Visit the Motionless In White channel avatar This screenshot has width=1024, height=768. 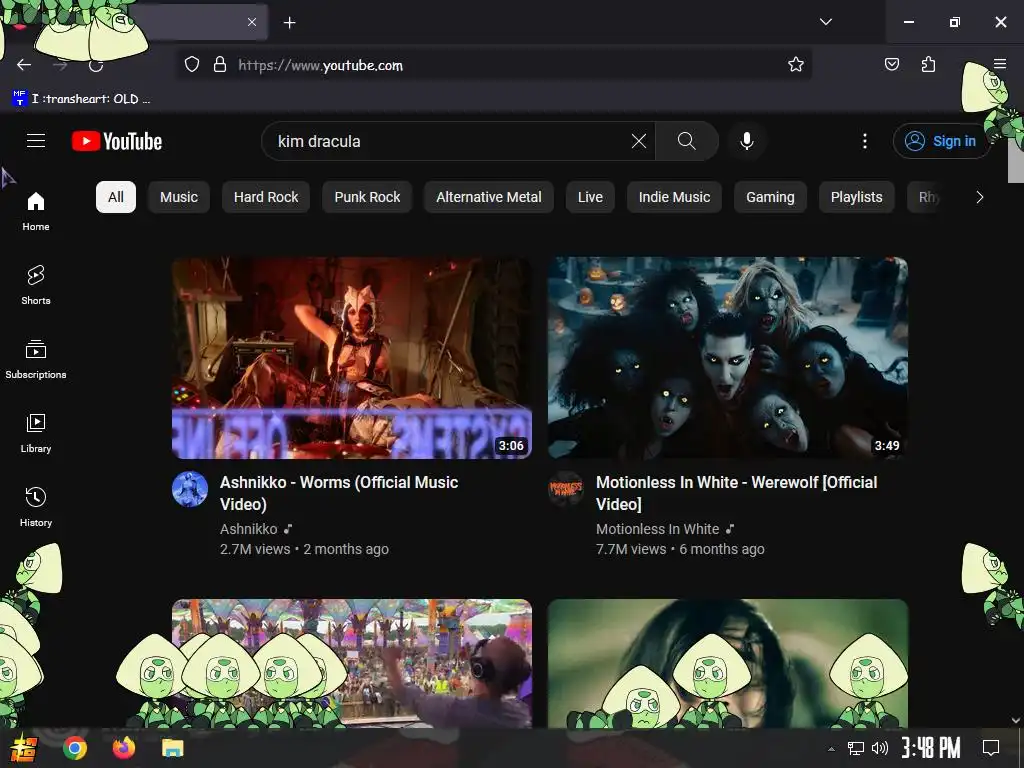pos(566,489)
